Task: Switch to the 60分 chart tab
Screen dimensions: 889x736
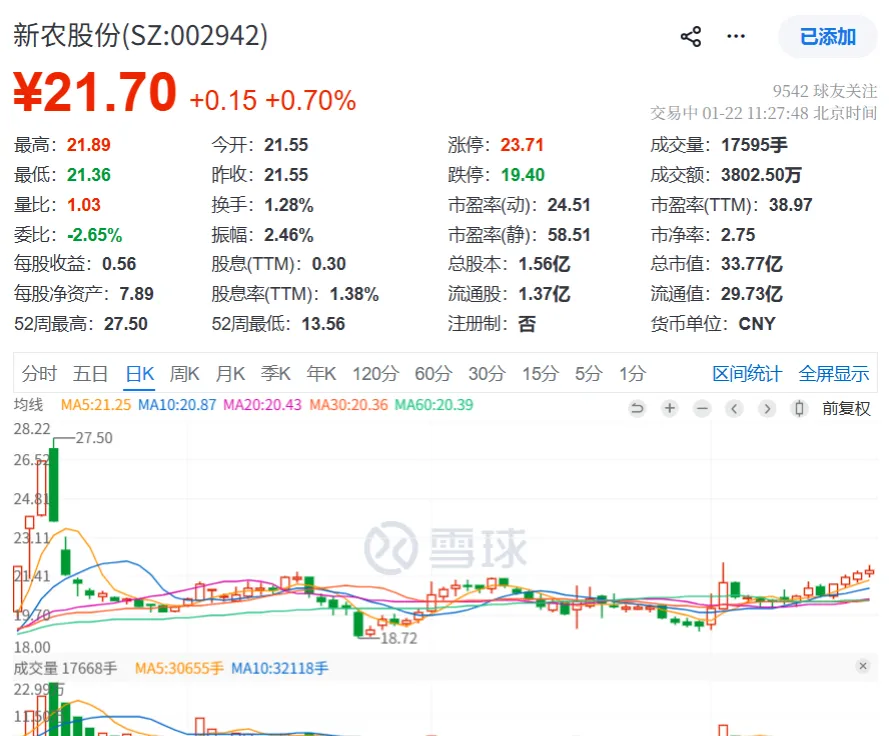Action: 433,374
